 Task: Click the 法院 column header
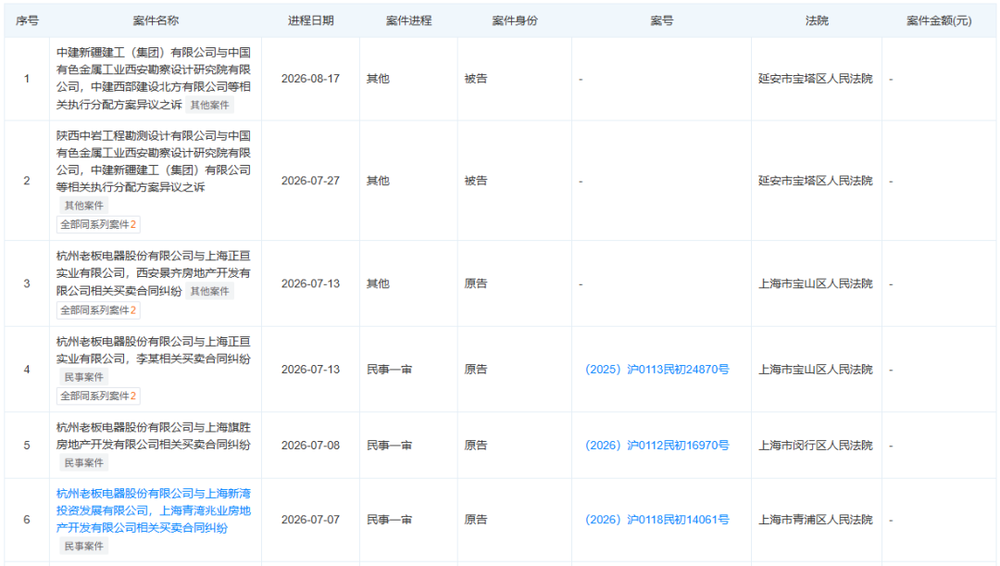point(816,20)
